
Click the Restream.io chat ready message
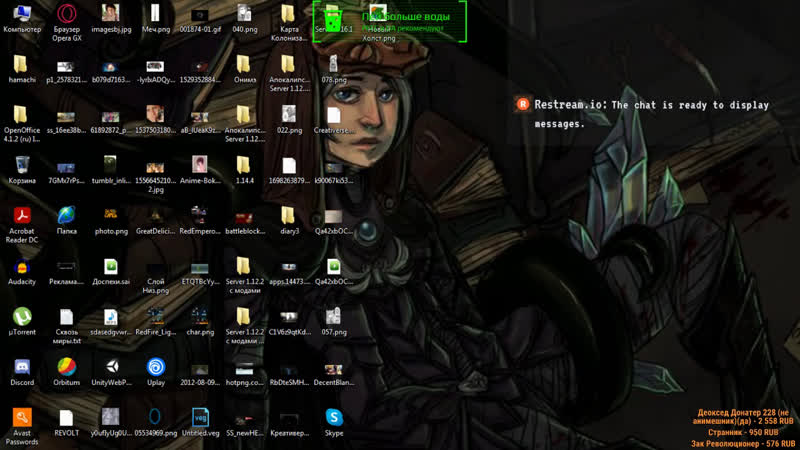pyautogui.click(x=652, y=114)
